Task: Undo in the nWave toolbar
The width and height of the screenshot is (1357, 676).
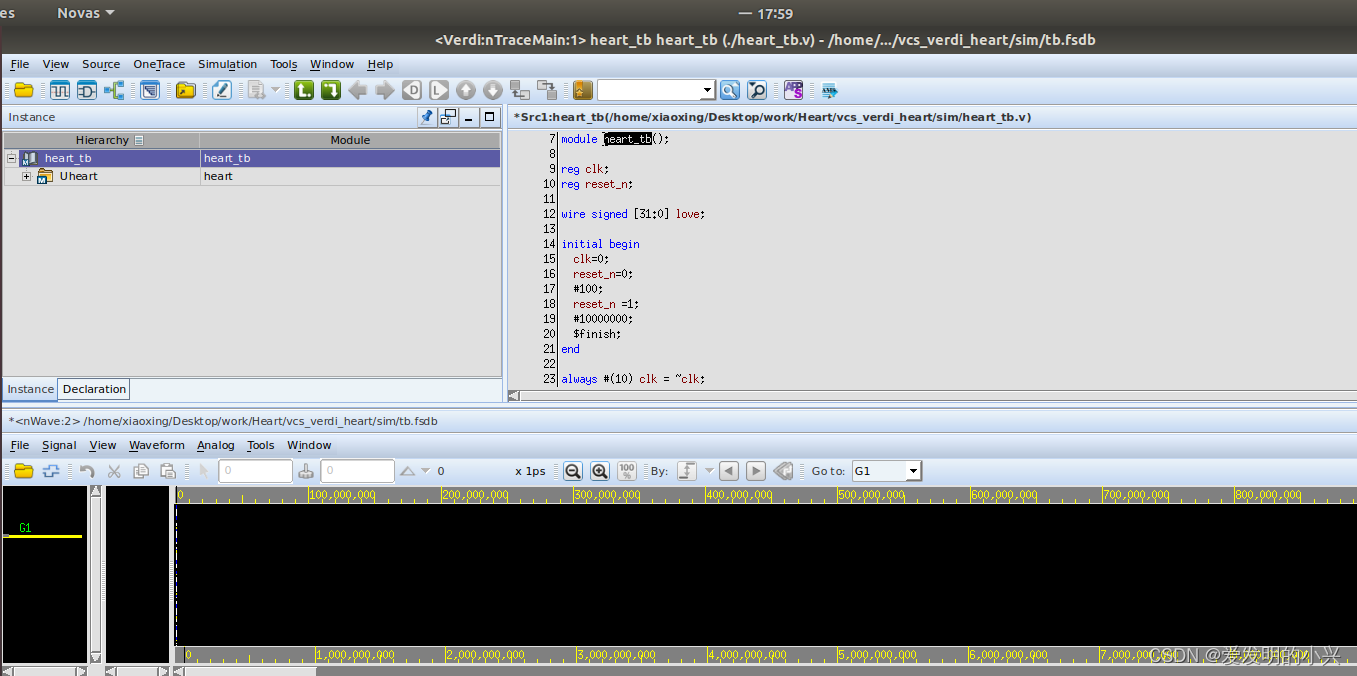Action: tap(88, 471)
